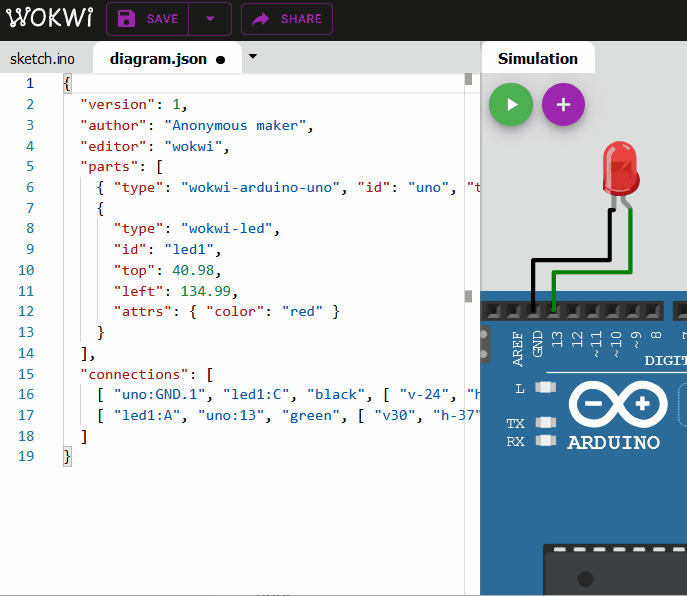The image size is (687, 596).
Task: Click the "led1" id value on line 9
Action: tap(189, 250)
